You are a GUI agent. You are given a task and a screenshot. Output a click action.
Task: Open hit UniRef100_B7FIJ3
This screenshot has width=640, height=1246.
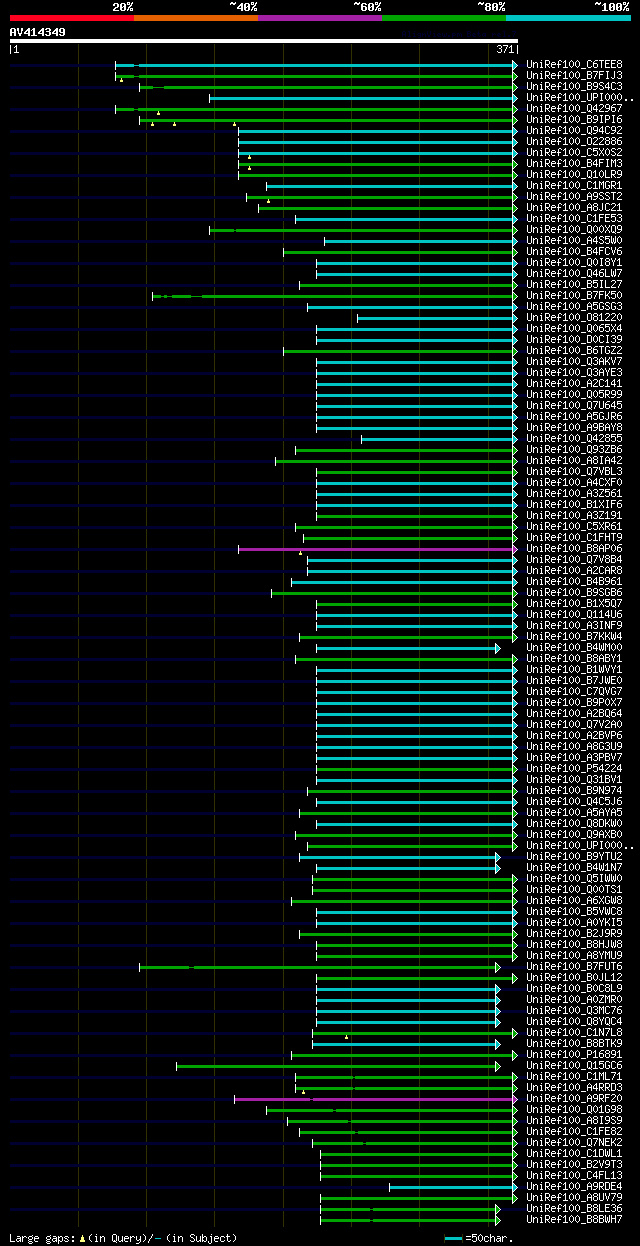pyautogui.click(x=574, y=75)
